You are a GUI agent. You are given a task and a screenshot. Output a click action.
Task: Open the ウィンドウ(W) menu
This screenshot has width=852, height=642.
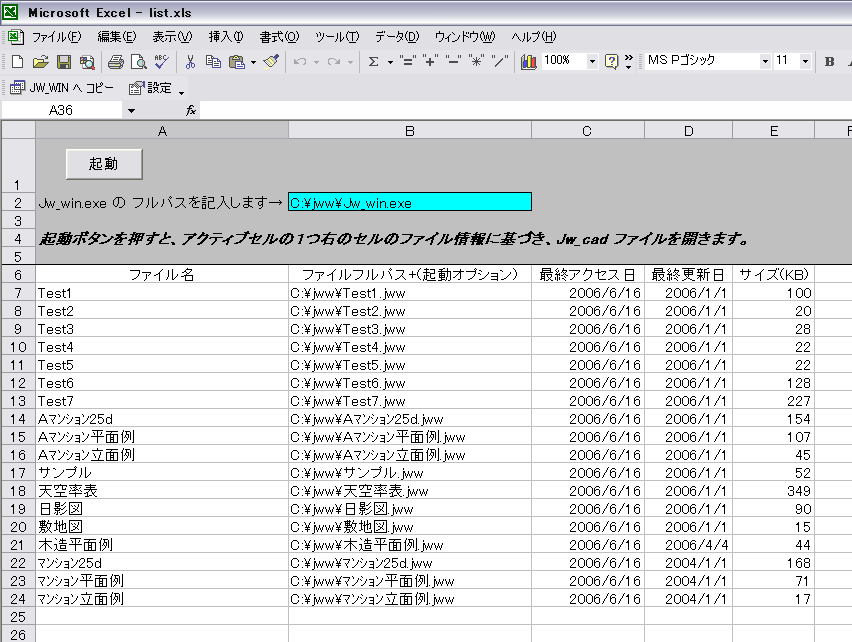click(465, 37)
